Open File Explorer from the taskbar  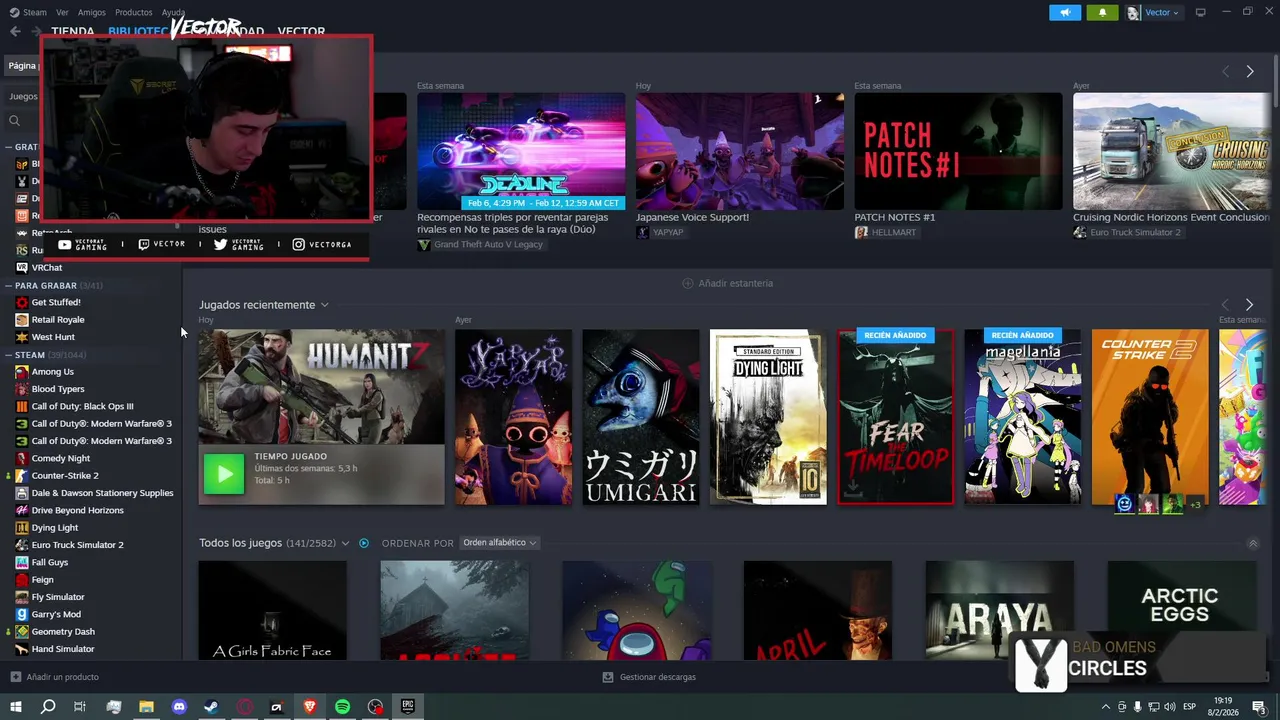(146, 707)
